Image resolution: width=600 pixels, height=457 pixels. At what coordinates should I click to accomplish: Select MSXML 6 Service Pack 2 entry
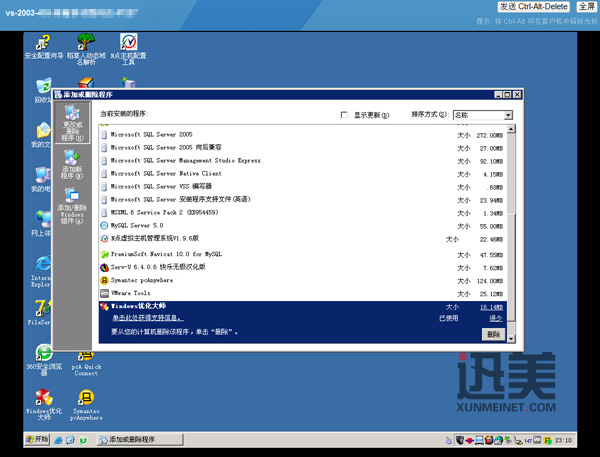(165, 212)
